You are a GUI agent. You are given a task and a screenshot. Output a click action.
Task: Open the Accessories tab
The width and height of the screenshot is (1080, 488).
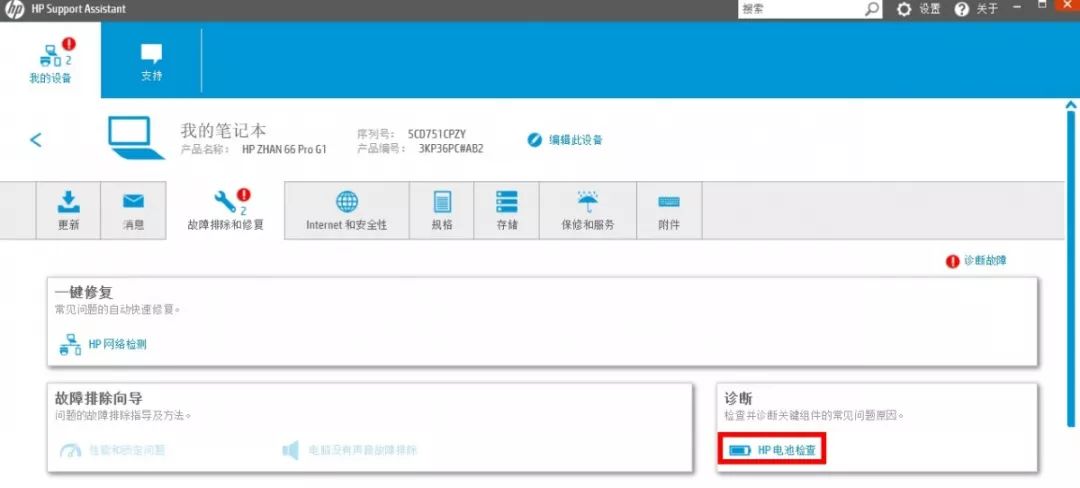[669, 211]
